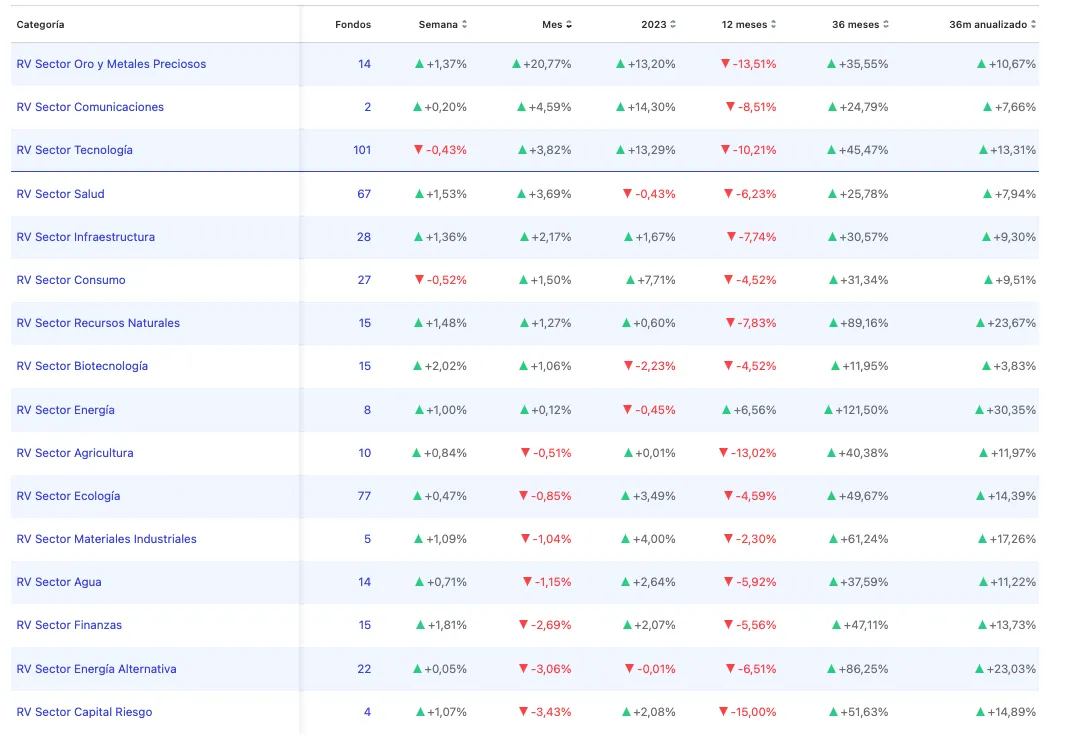Open RV Sector Comunicaciones category
The image size is (1090, 745).
tap(90, 107)
